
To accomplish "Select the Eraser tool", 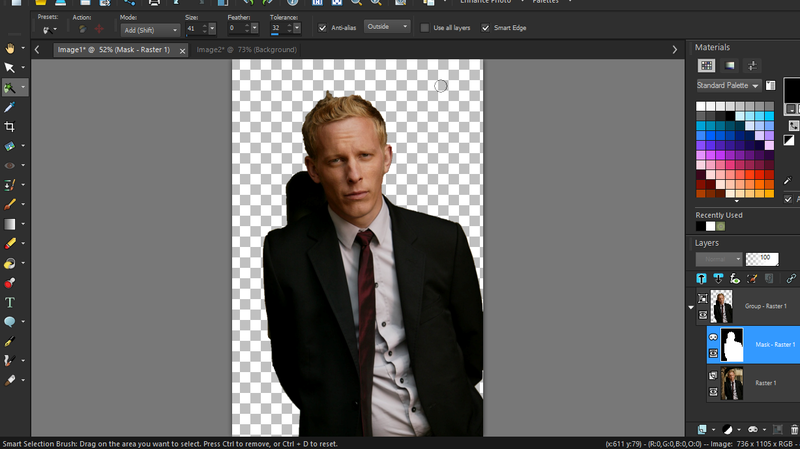I will click(x=10, y=244).
